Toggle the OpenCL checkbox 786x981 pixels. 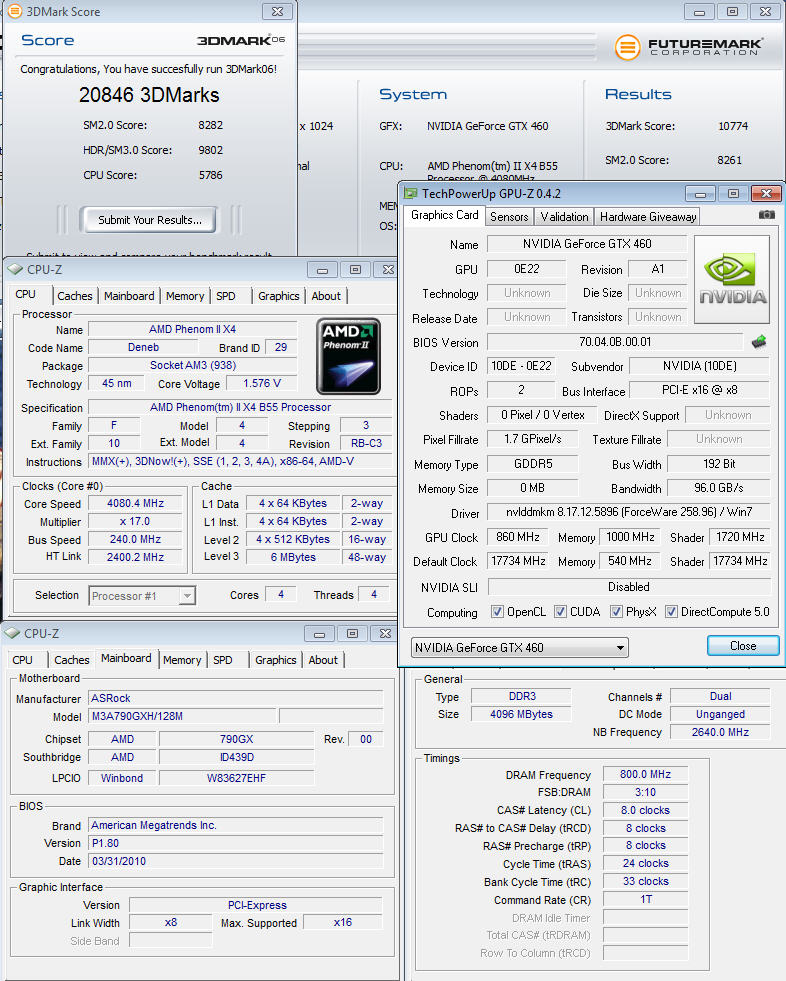[497, 612]
